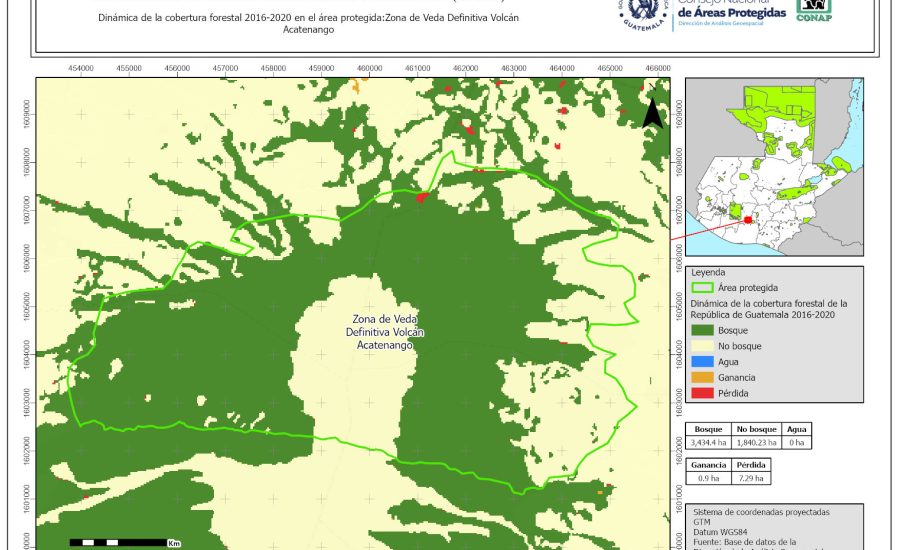Click the orange gain patch near the map's right edge
Image resolution: width=900 pixels, height=550 pixels.
[x=600, y=492]
